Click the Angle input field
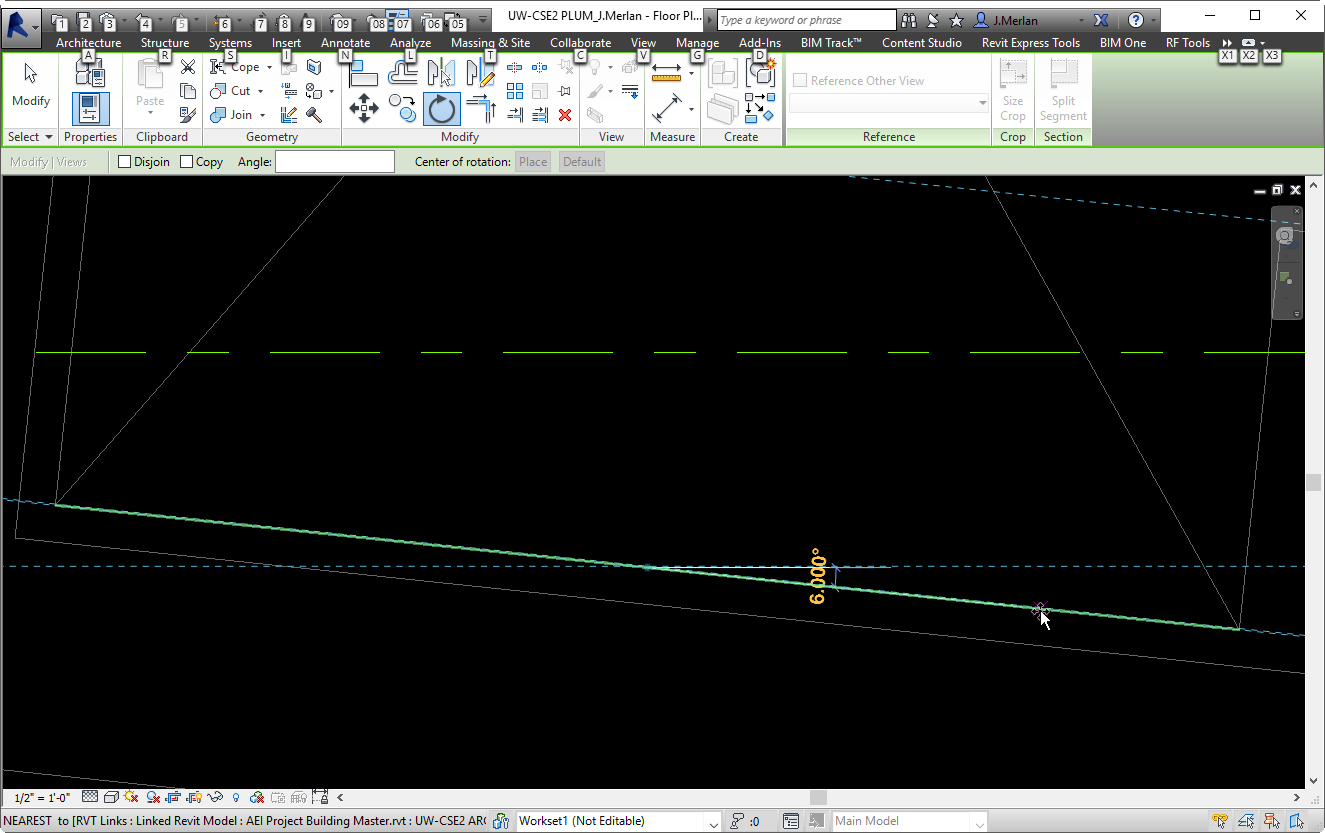This screenshot has height=833, width=1325. tap(335, 162)
